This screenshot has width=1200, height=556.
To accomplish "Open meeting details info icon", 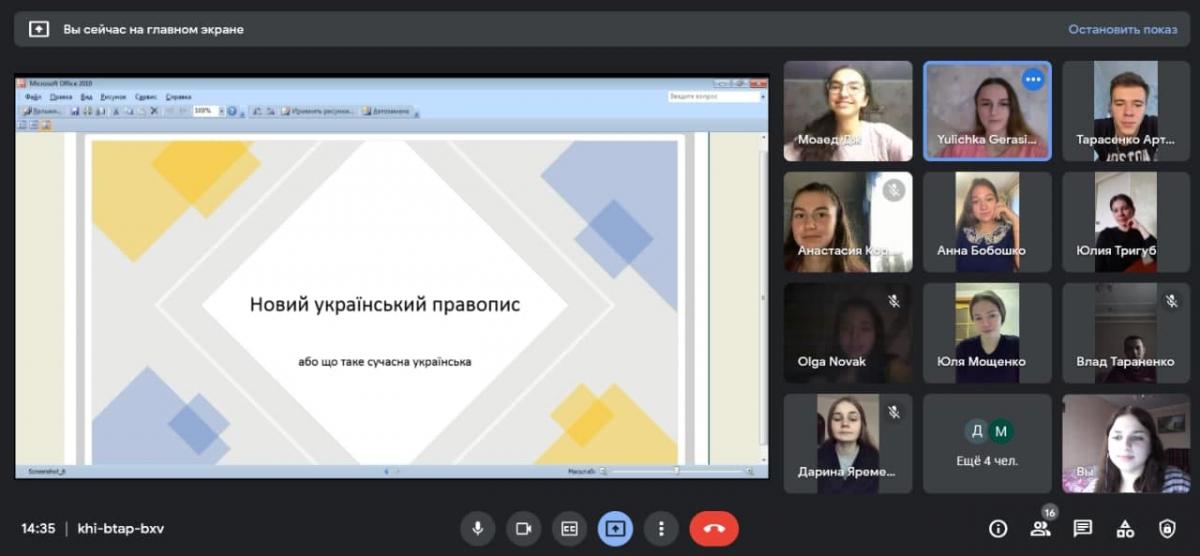I will click(997, 529).
